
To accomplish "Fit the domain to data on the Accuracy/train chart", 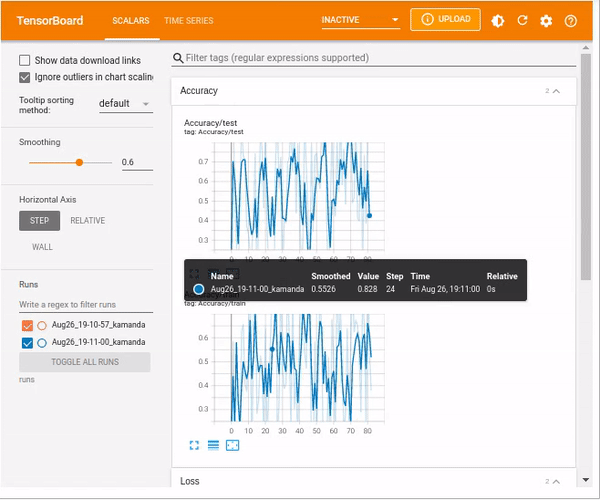I will point(233,445).
